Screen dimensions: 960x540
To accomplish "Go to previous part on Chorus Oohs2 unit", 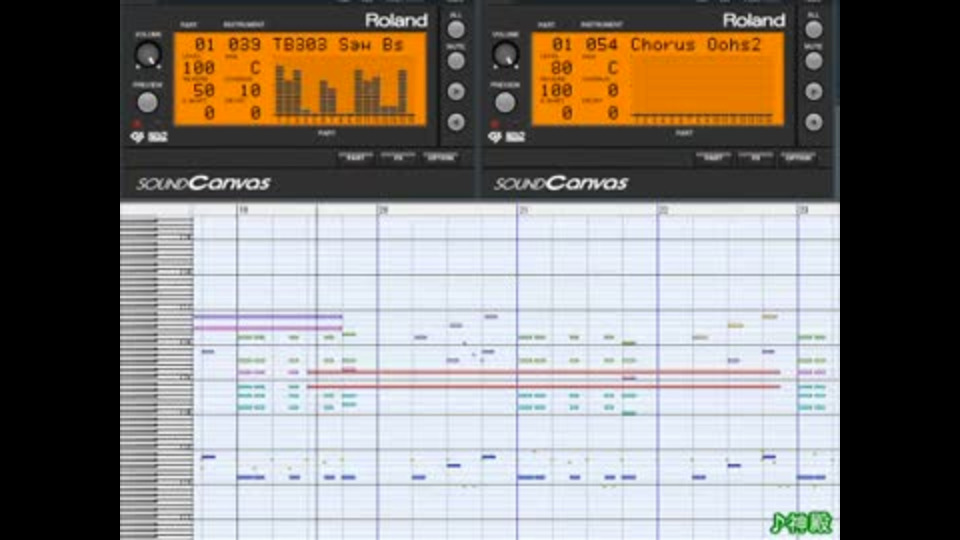I will (813, 122).
